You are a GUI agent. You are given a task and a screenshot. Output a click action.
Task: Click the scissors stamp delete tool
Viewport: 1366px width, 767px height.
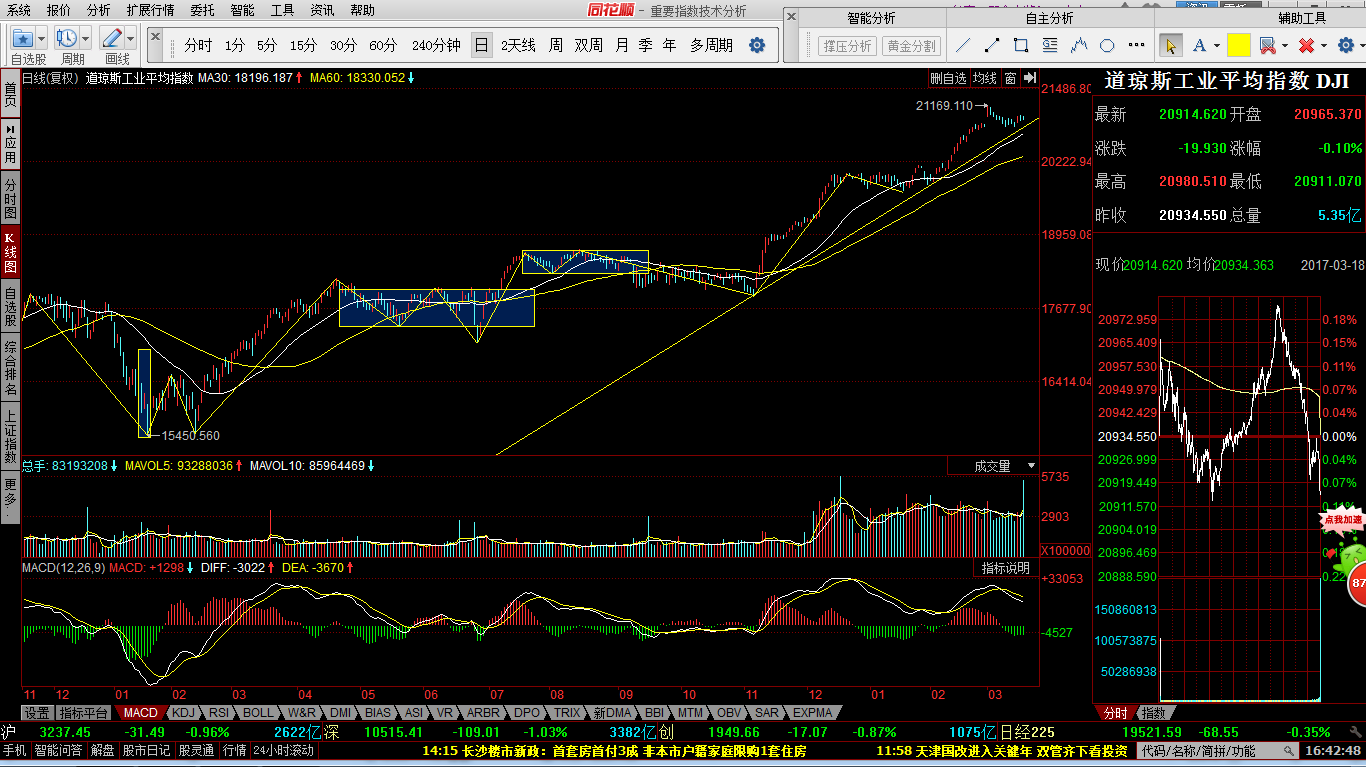1266,45
